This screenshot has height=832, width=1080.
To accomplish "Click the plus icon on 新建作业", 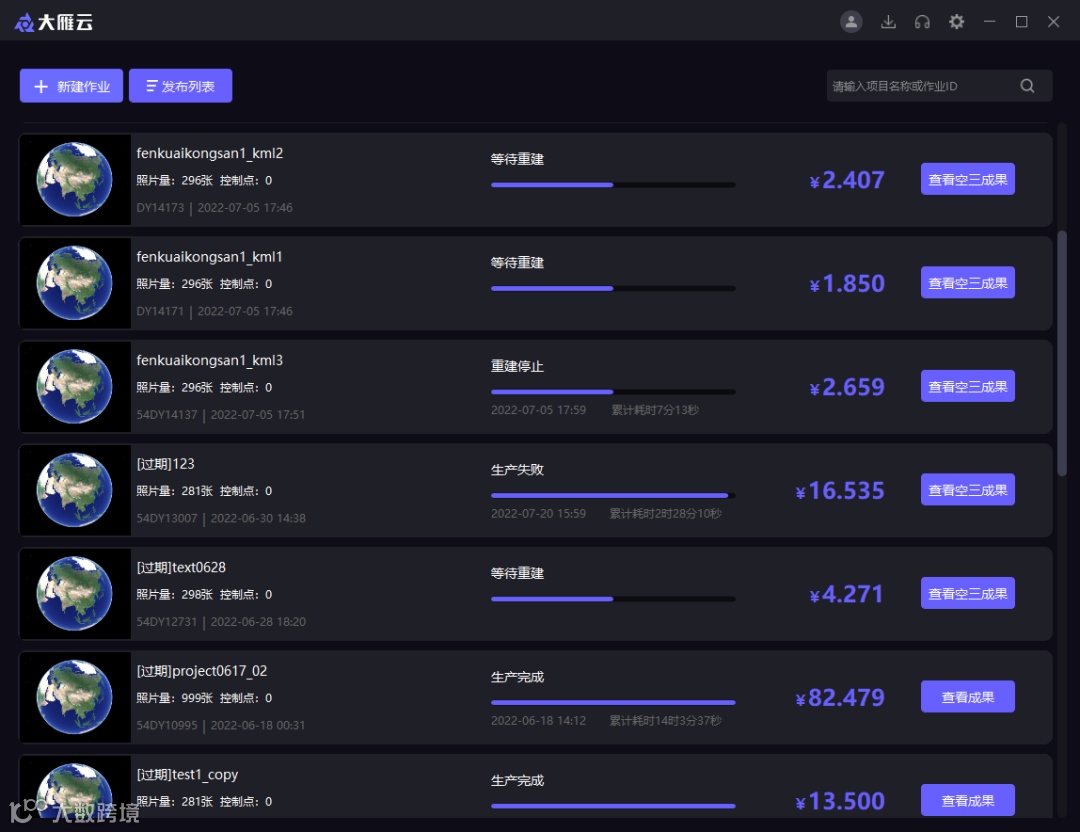I will [41, 86].
